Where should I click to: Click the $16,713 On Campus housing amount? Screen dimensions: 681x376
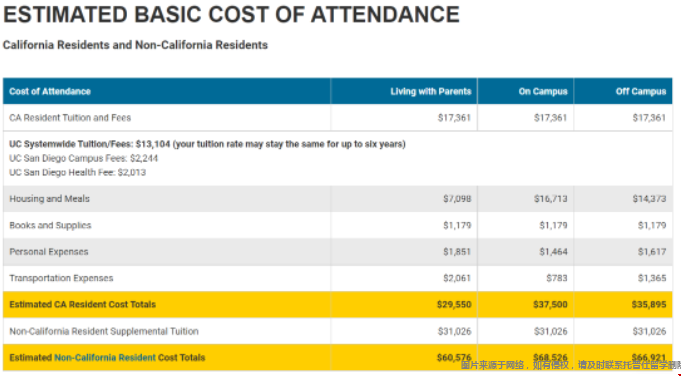click(x=551, y=199)
